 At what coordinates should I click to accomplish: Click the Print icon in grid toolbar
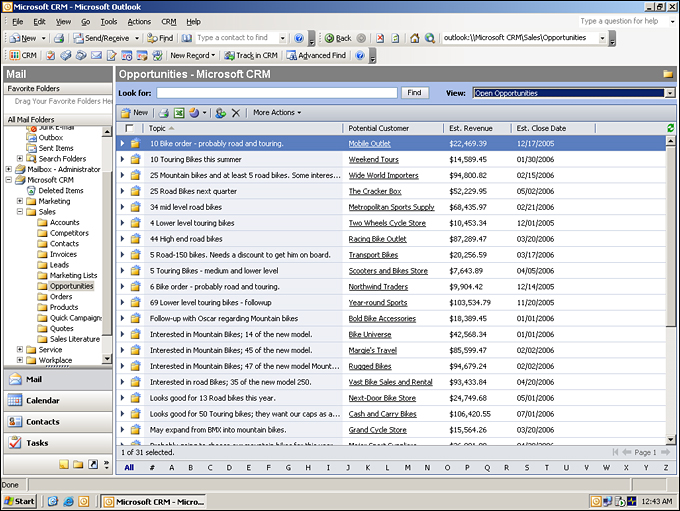pos(163,113)
